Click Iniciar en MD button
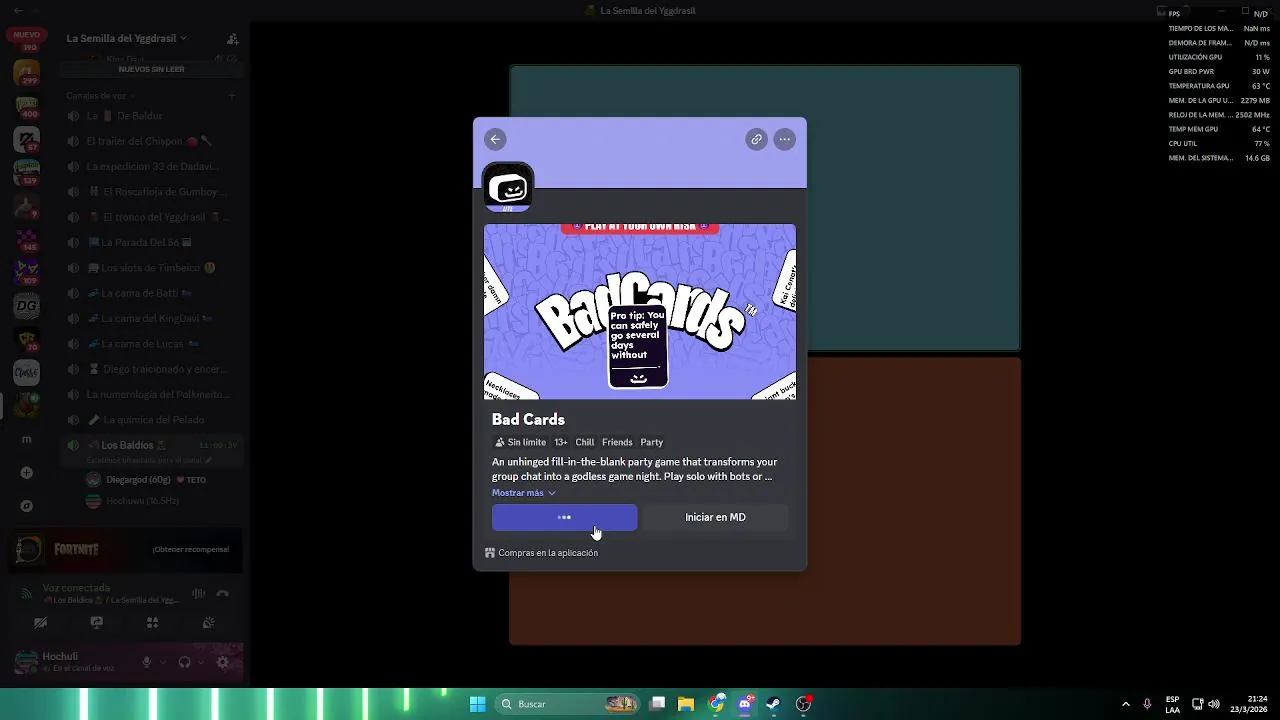The width and height of the screenshot is (1280, 720). 715,517
